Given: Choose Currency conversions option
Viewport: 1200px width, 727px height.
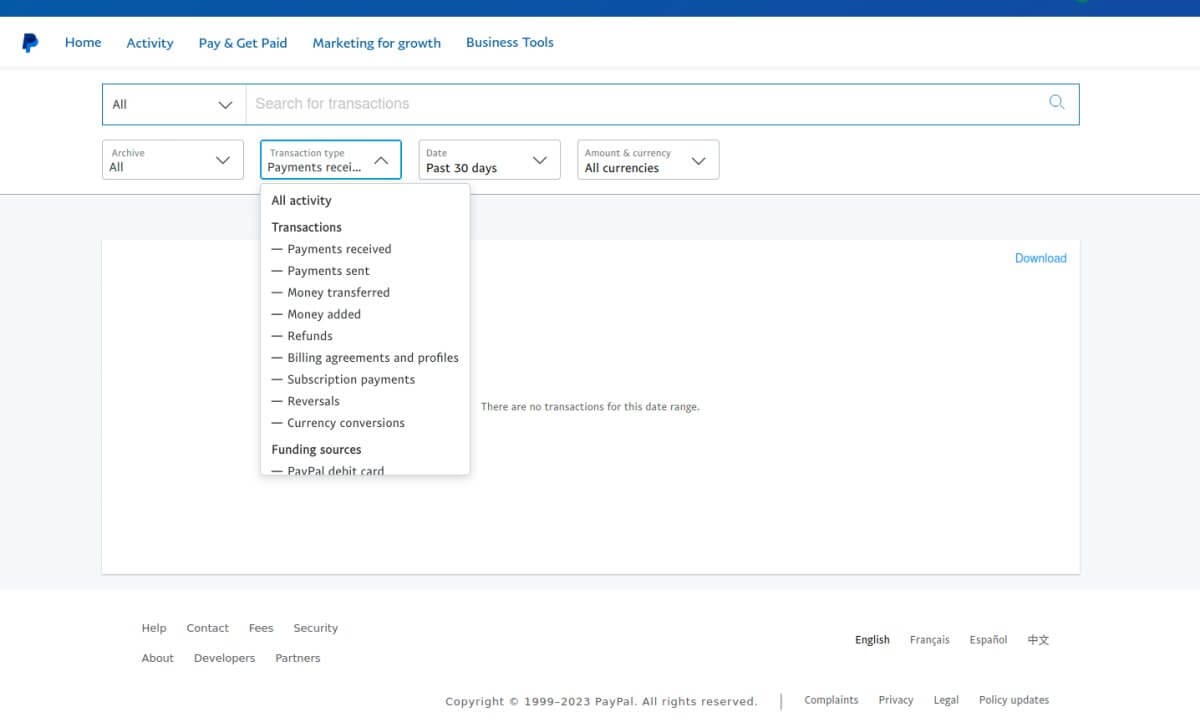Looking at the screenshot, I should [346, 423].
